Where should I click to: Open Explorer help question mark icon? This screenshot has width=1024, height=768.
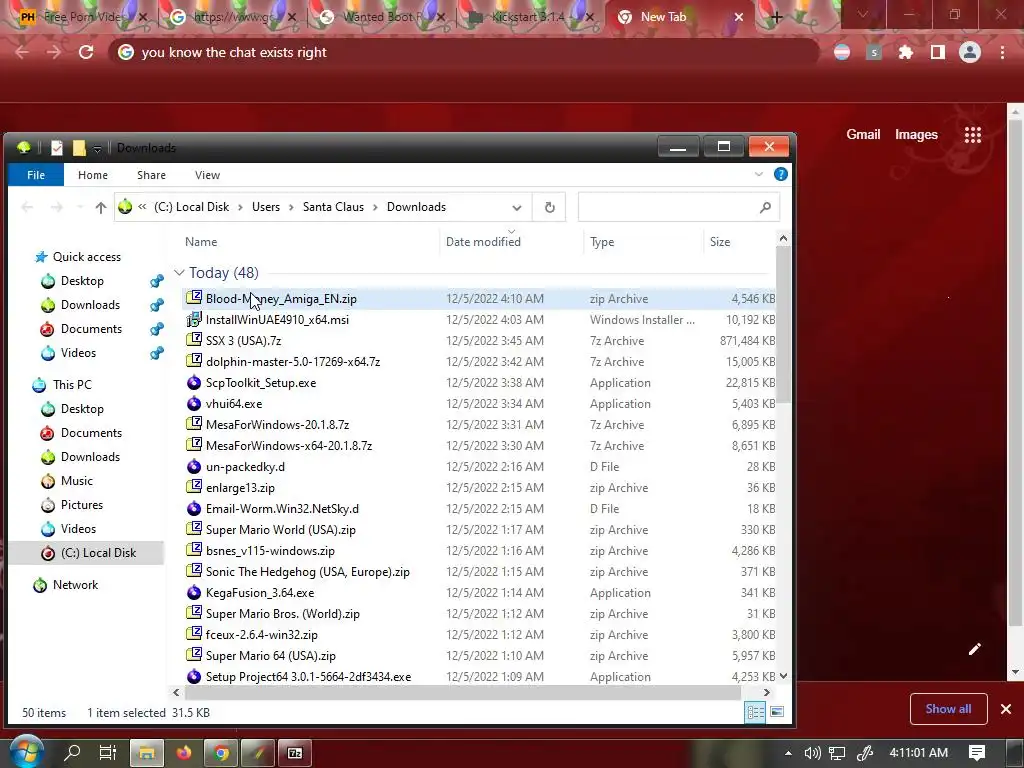[780, 174]
